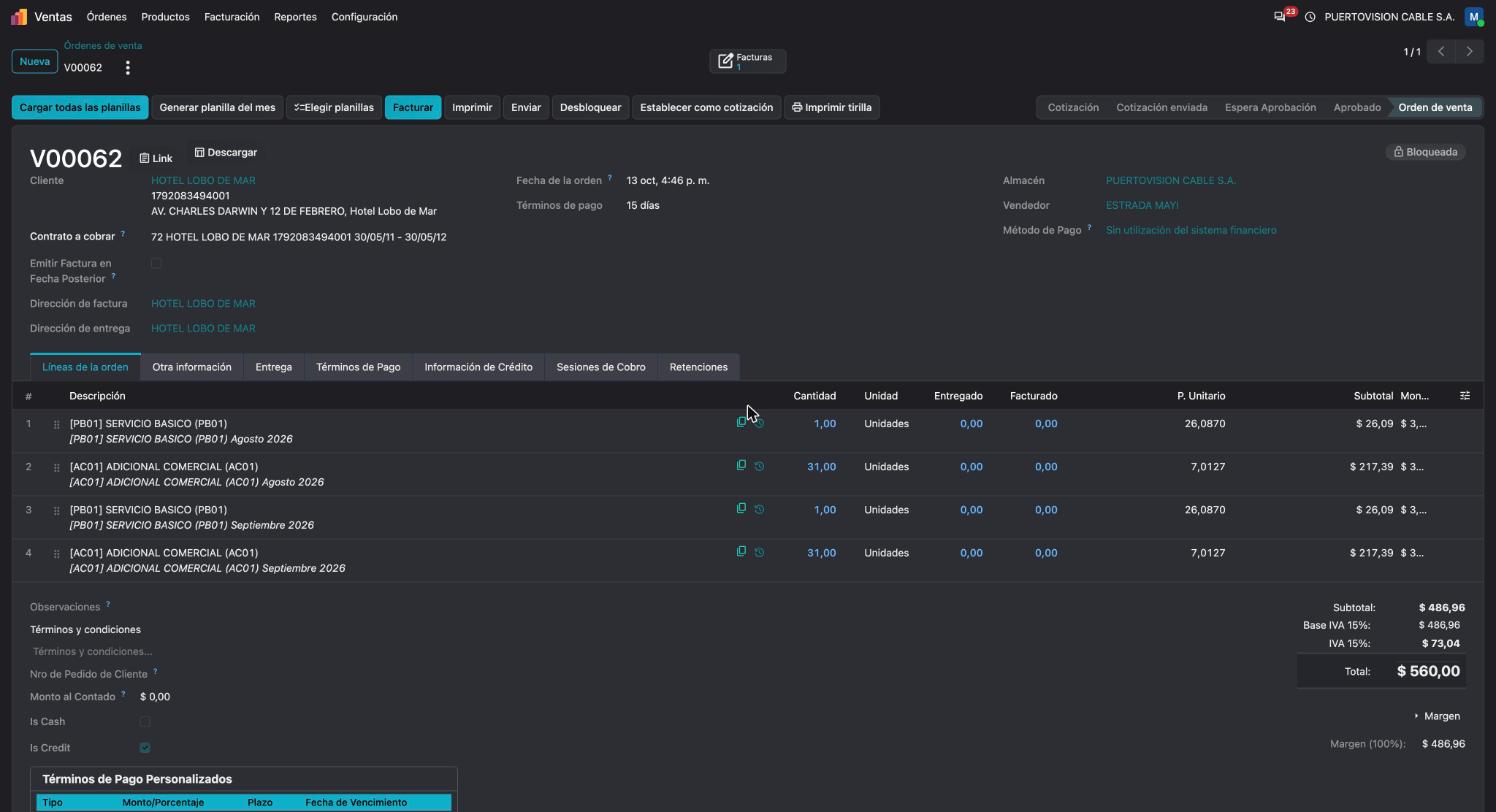Click the Facturar button
Viewport: 1496px width, 812px height.
pyautogui.click(x=413, y=107)
